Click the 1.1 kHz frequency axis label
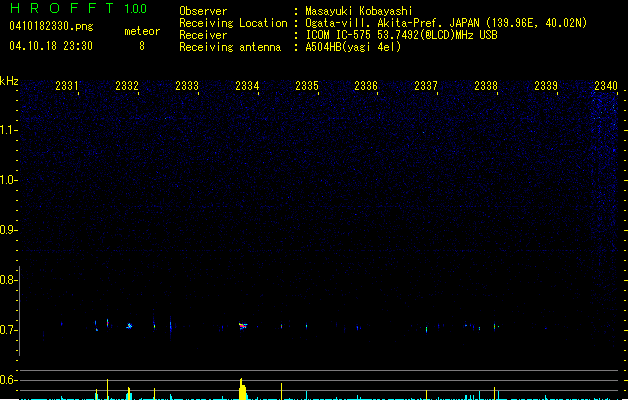 tap(8, 130)
